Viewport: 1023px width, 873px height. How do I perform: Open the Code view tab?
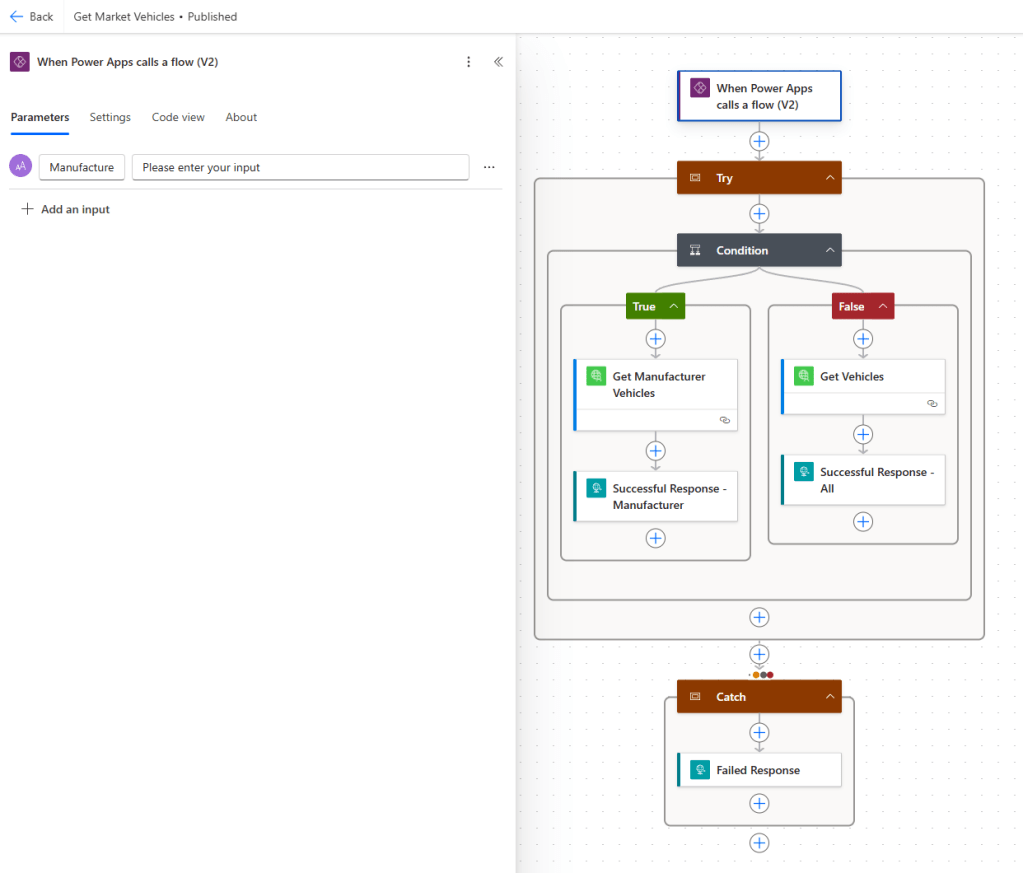178,117
